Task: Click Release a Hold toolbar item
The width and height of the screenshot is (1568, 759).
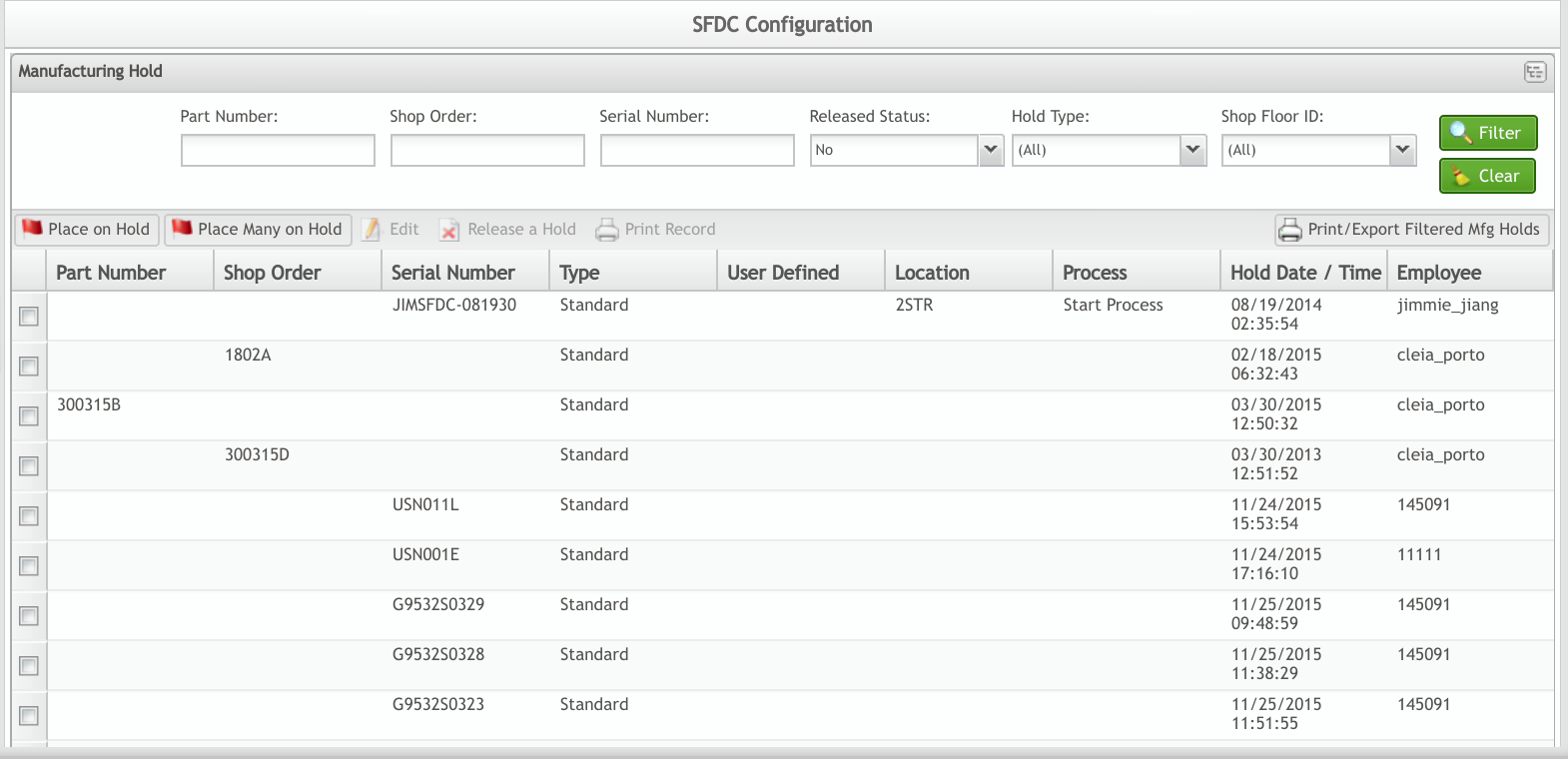Action: pyautogui.click(x=508, y=230)
